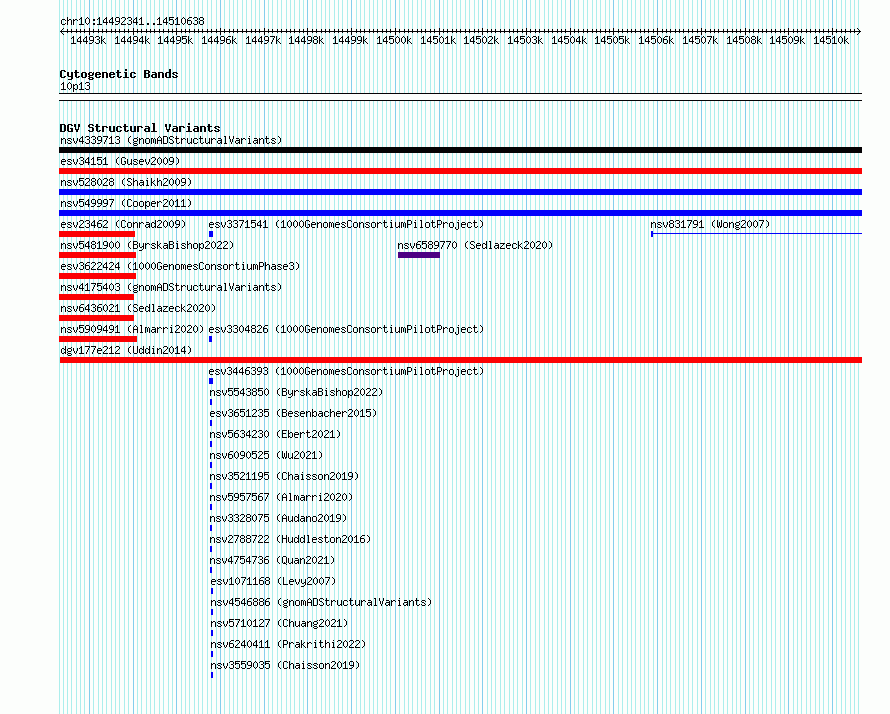Open esv3304826 1000GenomesConsortiumPilotProject label

coord(346,329)
